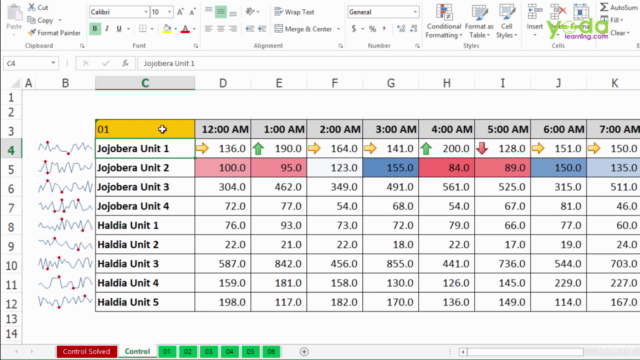
Task: Activate the Format Painter brush
Action: [x=31, y=33]
